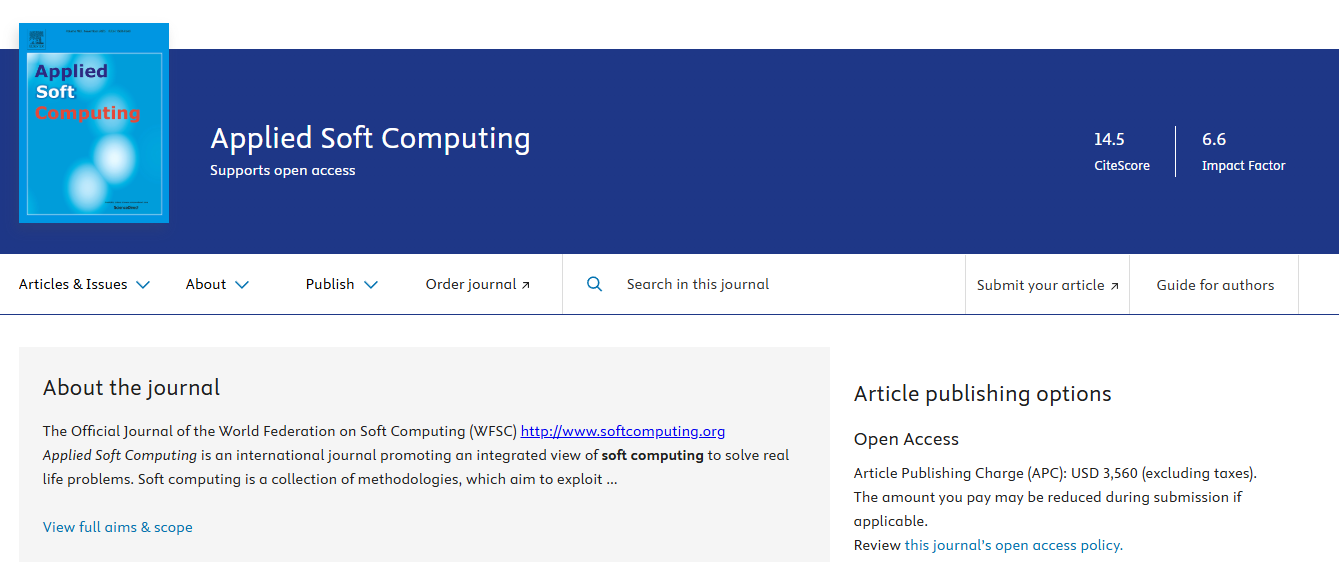Open the www.softcomputing.org link

point(623,431)
